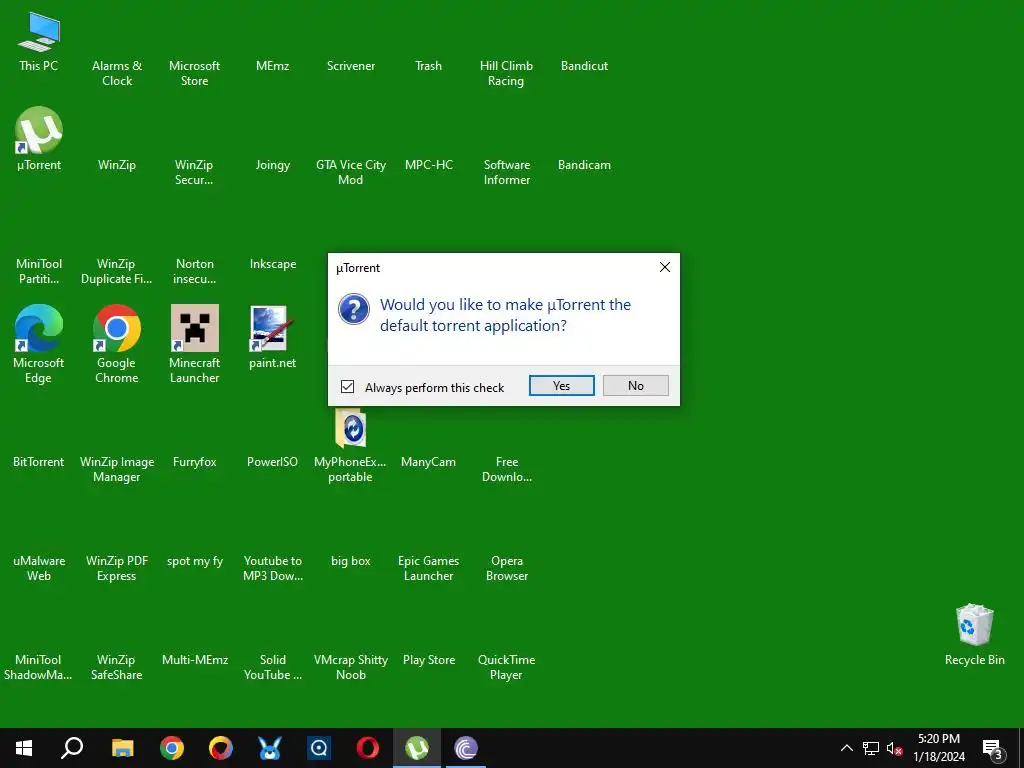The image size is (1024, 768).
Task: Click No in the µTorrent dialog
Action: pyautogui.click(x=635, y=386)
